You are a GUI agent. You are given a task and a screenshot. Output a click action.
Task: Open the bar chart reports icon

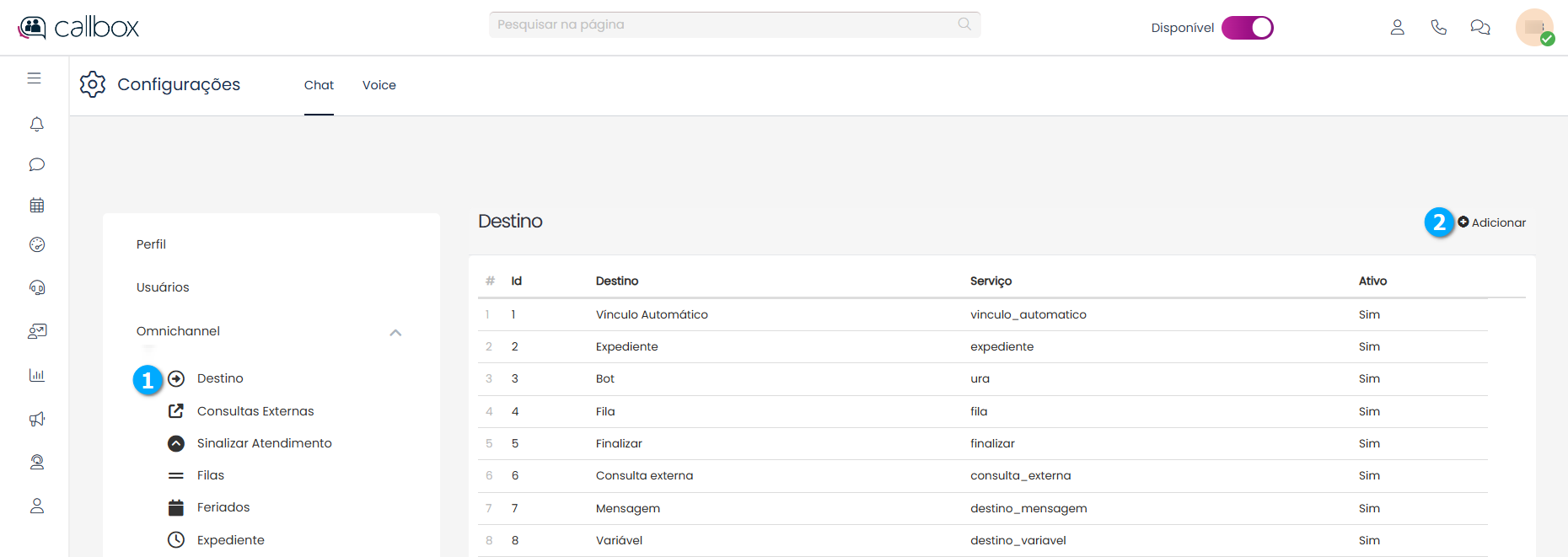(x=36, y=375)
